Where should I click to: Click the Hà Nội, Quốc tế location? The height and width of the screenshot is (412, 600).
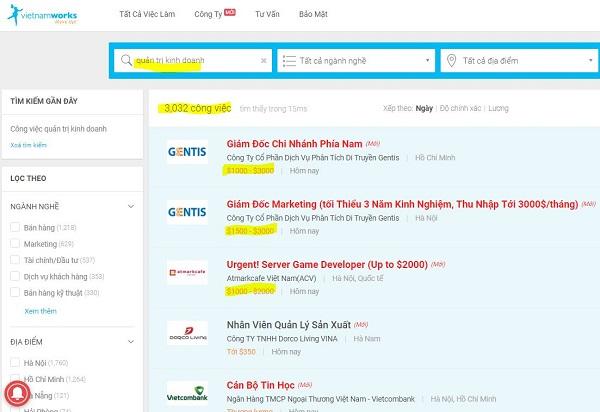pos(357,278)
